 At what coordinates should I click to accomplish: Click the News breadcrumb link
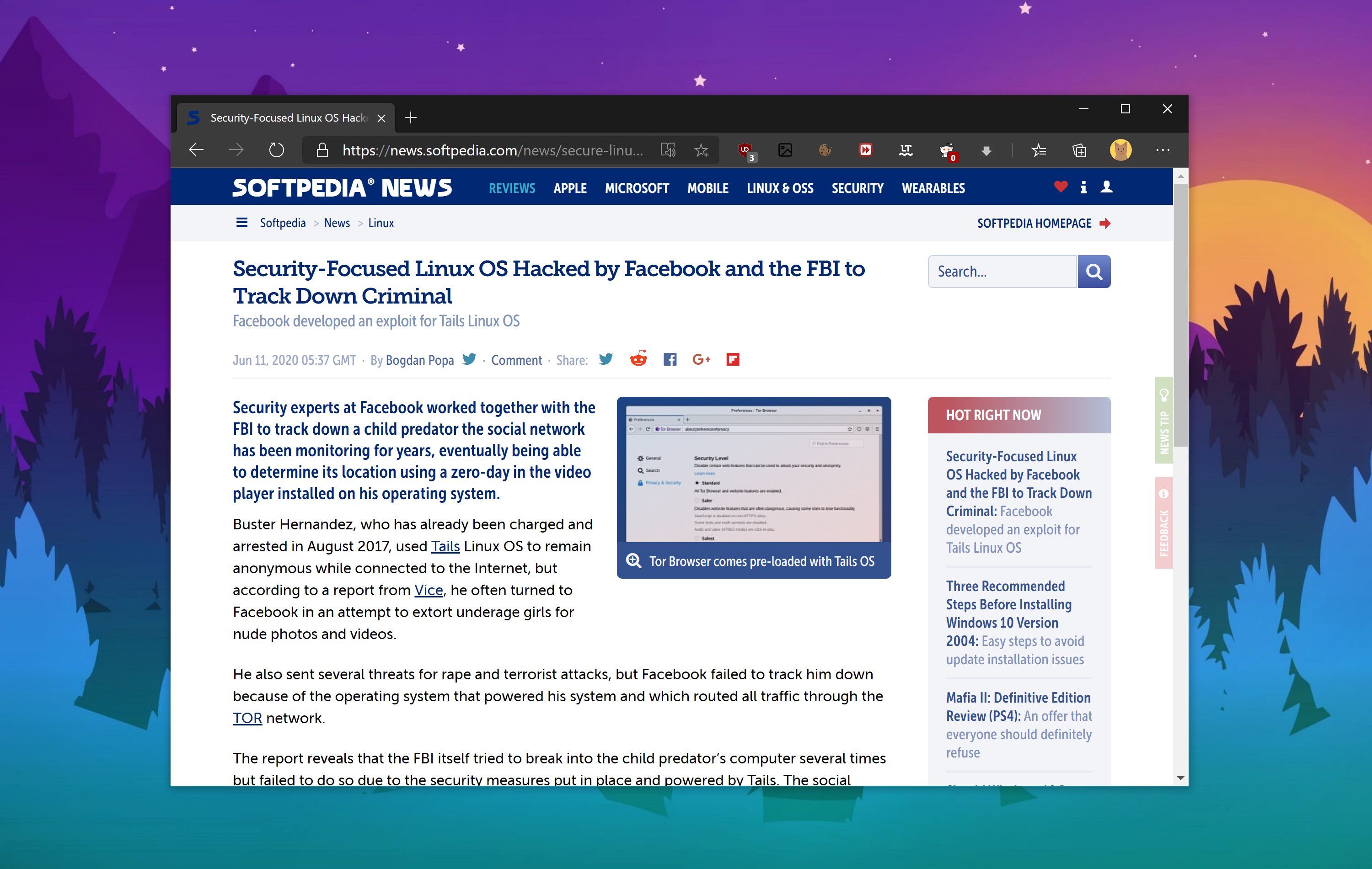tap(337, 223)
